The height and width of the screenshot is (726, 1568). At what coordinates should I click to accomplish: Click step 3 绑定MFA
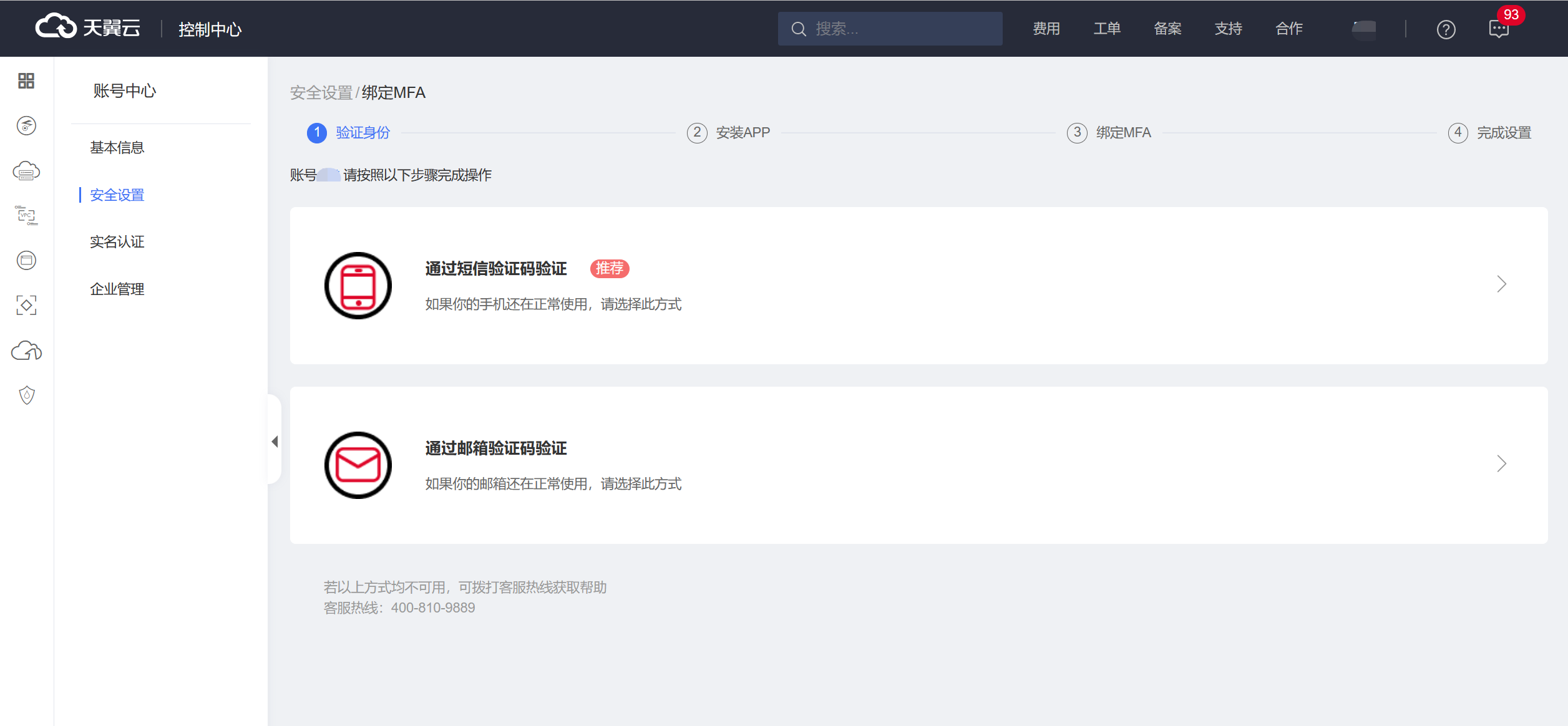click(1109, 133)
